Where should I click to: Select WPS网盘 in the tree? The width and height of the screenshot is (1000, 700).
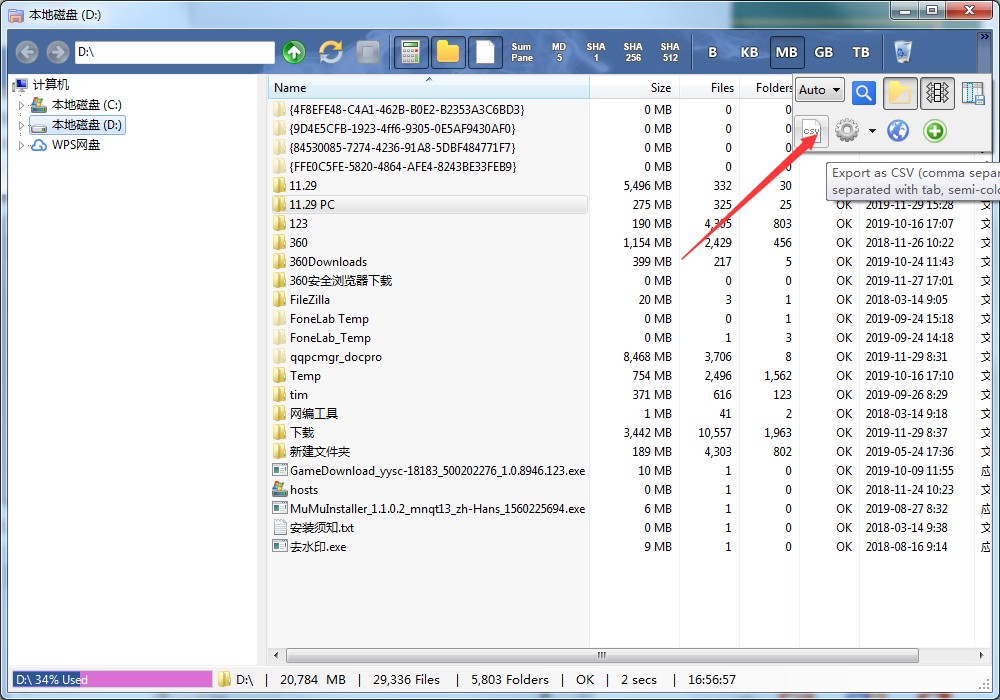click(75, 145)
